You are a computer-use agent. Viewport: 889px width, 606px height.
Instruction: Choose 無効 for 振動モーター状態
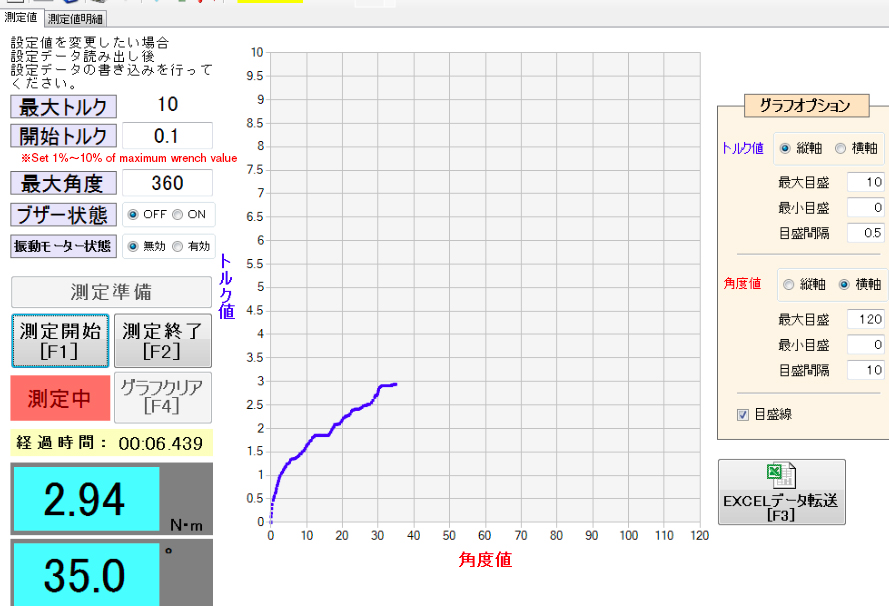133,246
